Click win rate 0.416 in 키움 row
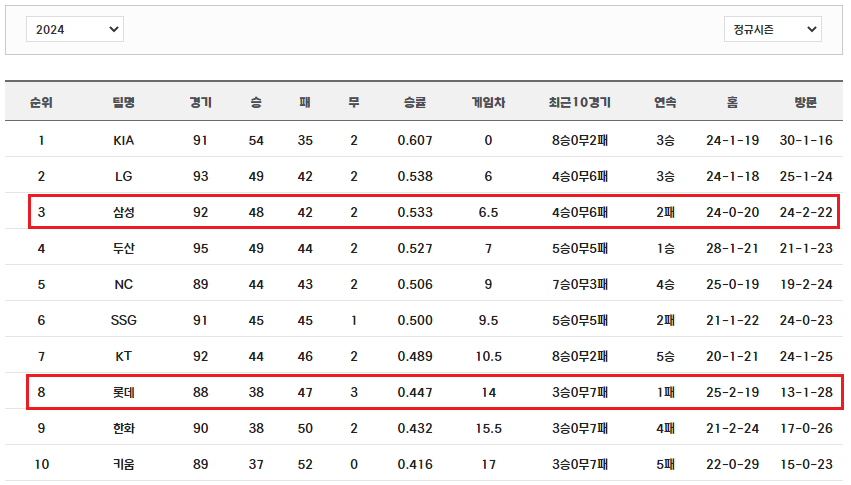The height and width of the screenshot is (485, 851). click(x=415, y=464)
